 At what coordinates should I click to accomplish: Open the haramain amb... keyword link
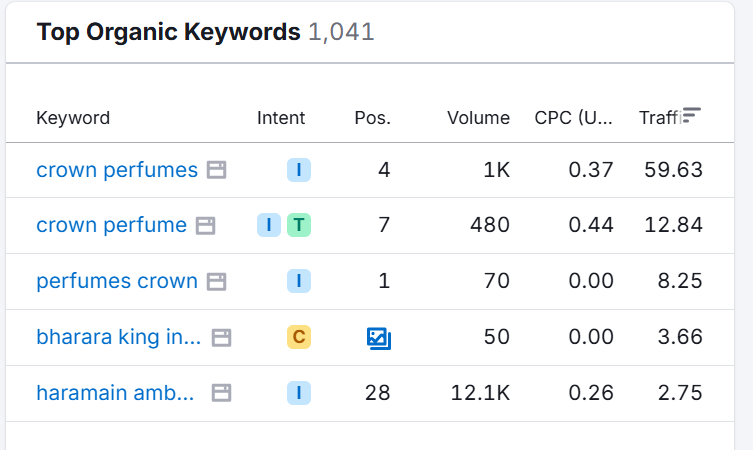(115, 393)
